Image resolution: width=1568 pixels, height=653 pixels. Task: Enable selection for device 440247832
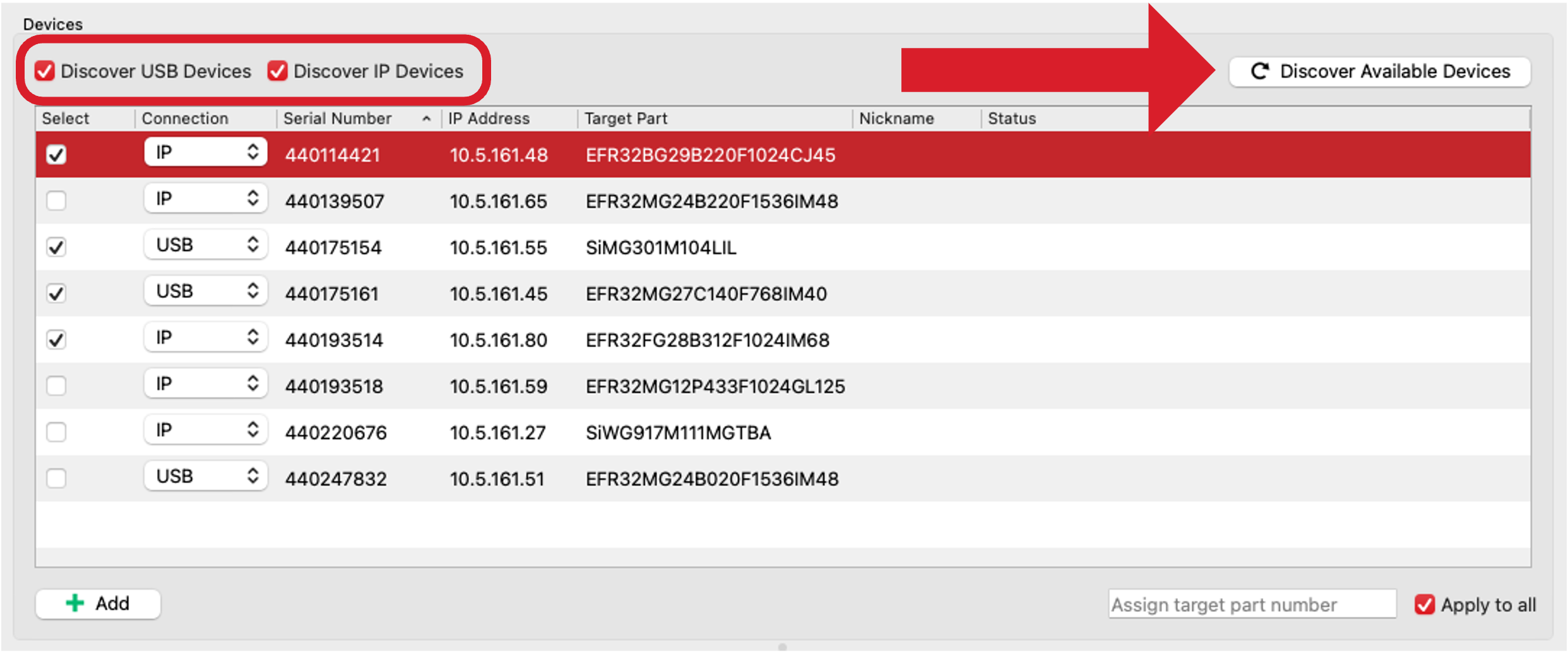[x=56, y=478]
